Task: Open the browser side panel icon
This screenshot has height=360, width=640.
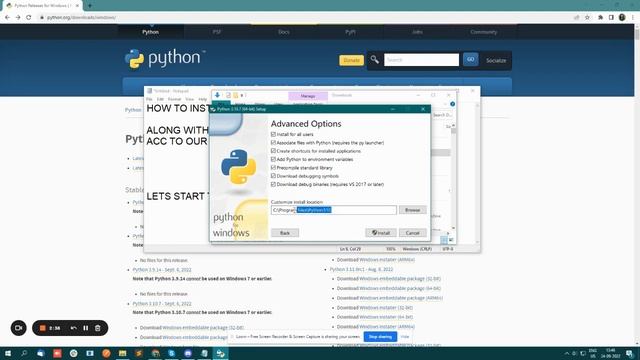Action: (x=611, y=18)
